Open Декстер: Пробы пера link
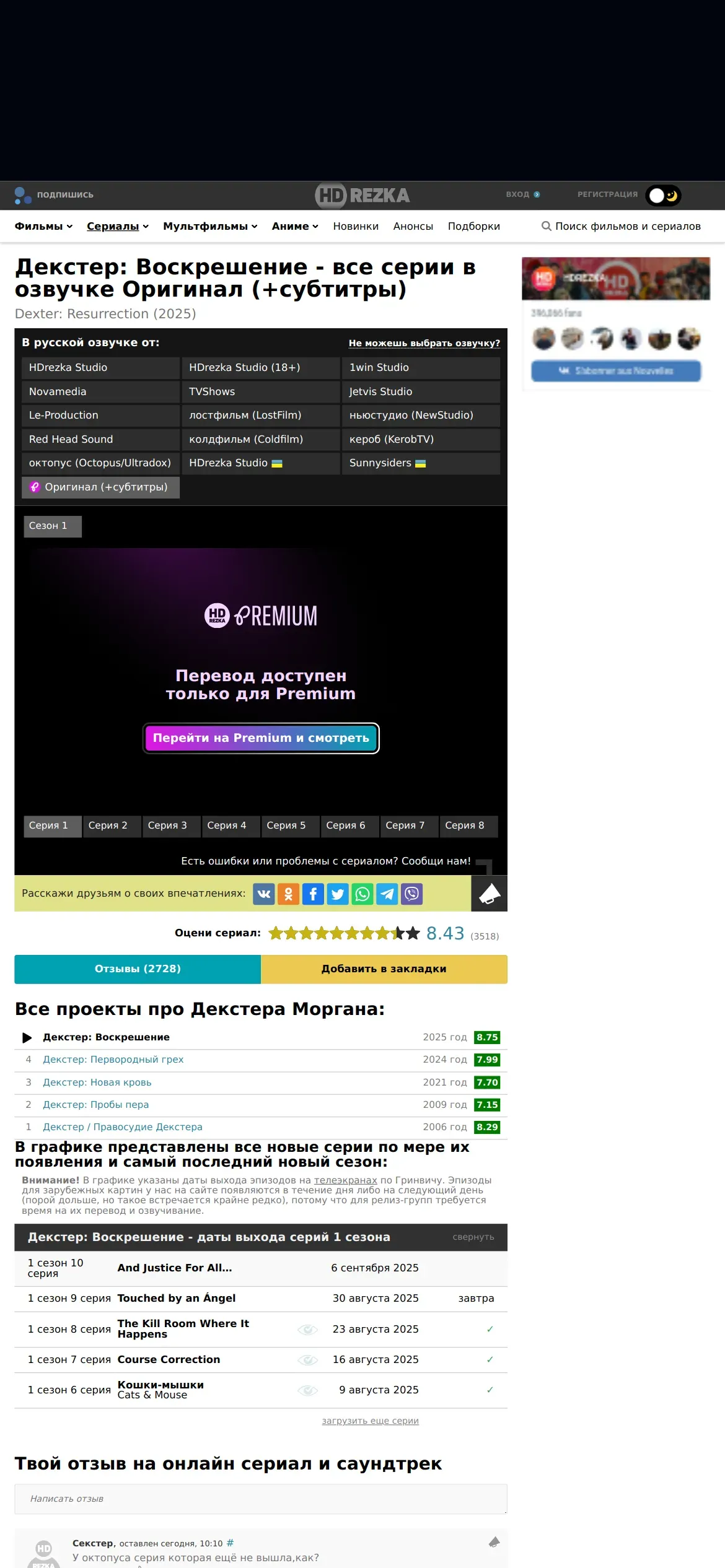The height and width of the screenshot is (1568, 725). tap(96, 1105)
